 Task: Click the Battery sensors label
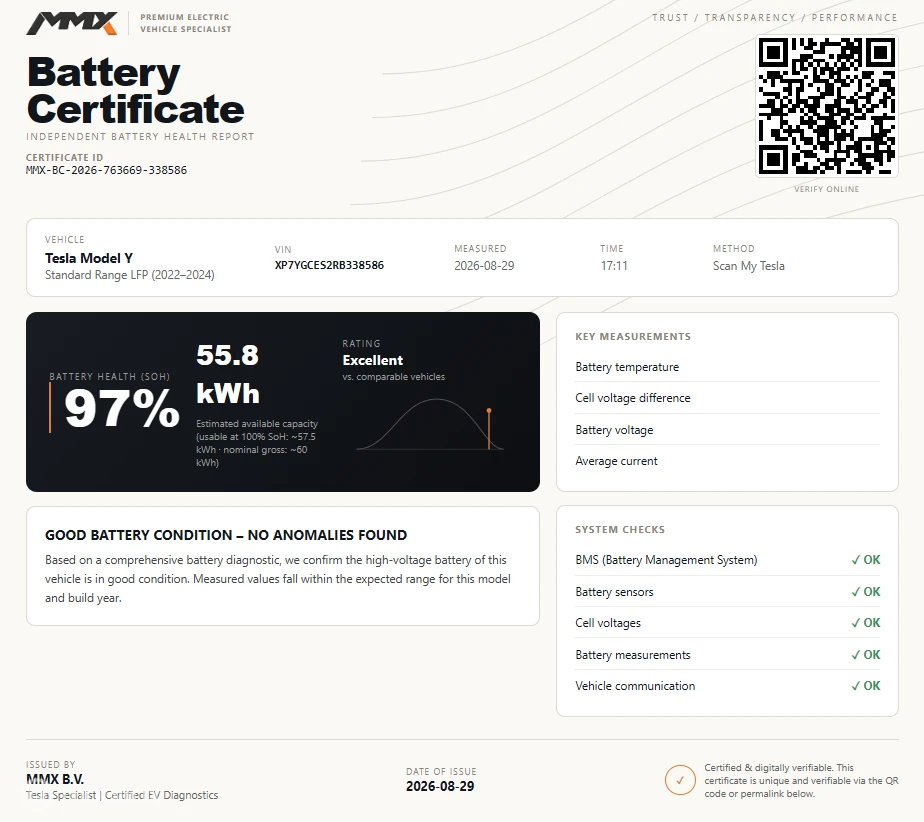tap(614, 592)
